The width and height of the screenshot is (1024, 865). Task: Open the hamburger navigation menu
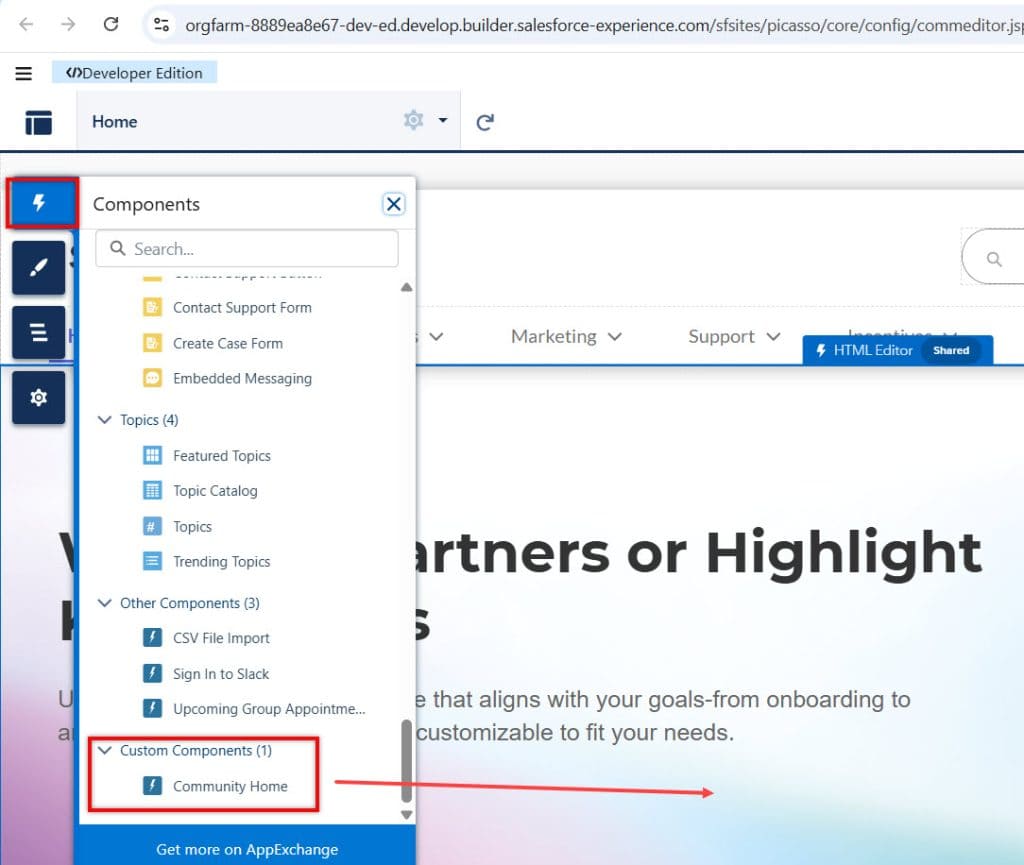[24, 73]
